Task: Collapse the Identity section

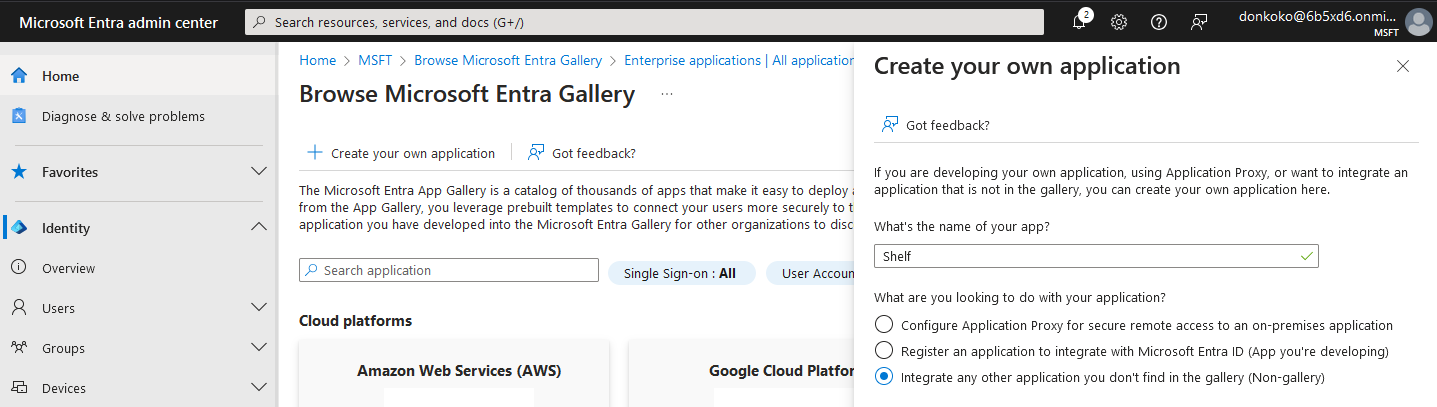Action: pos(258,228)
